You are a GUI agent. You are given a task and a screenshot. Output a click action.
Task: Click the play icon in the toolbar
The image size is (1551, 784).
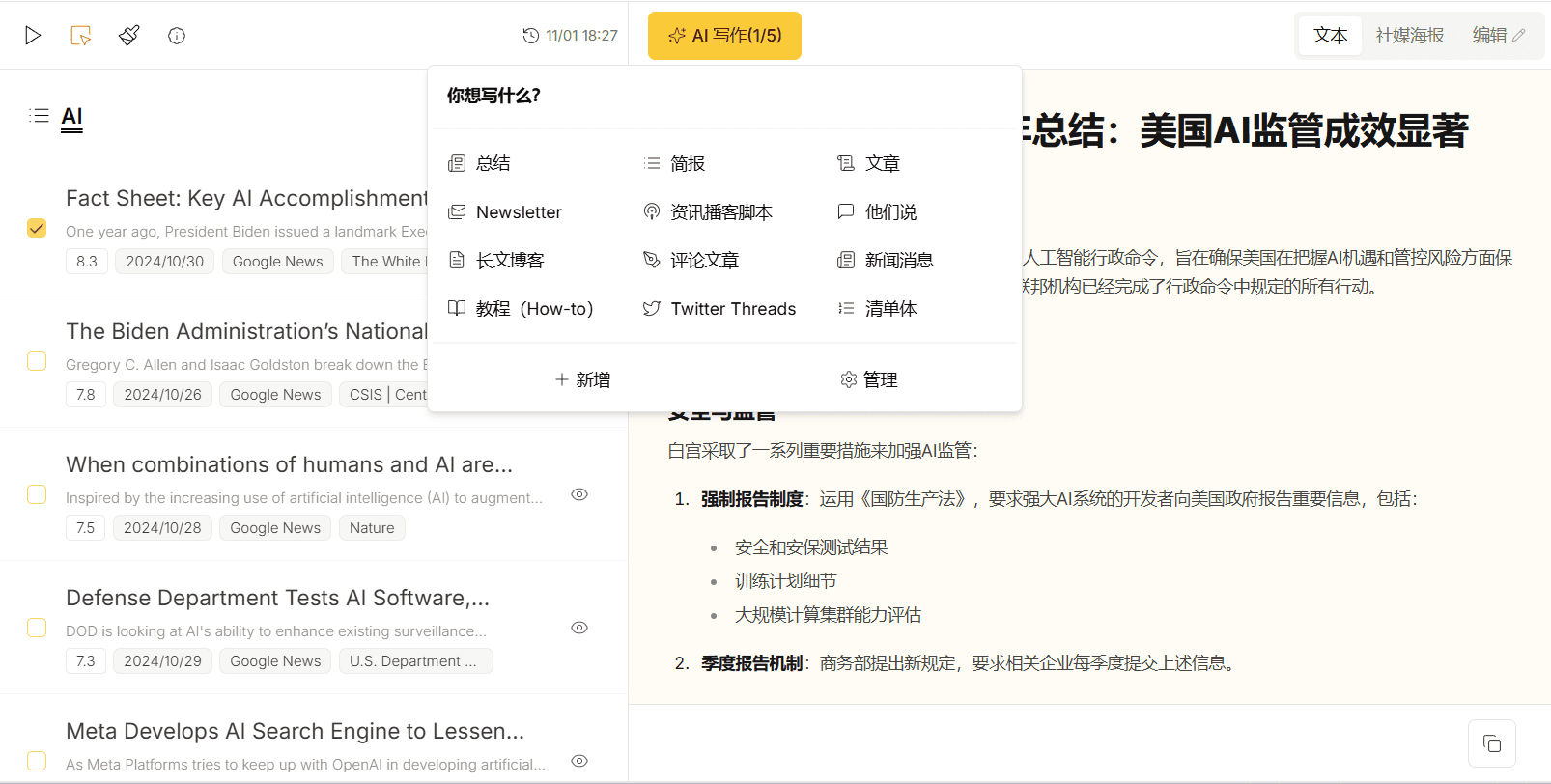click(33, 36)
